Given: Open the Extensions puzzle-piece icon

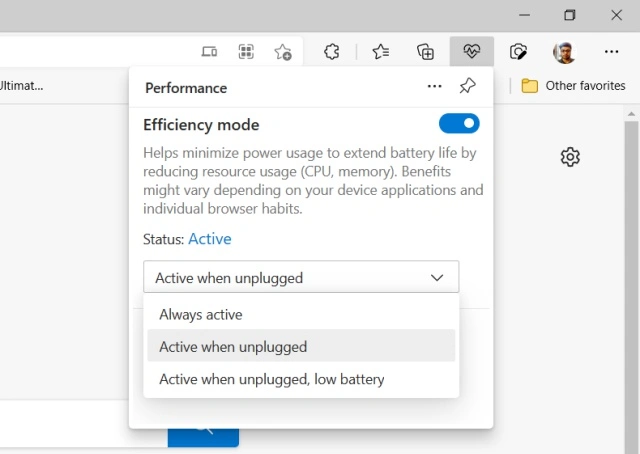Looking at the screenshot, I should tap(331, 52).
